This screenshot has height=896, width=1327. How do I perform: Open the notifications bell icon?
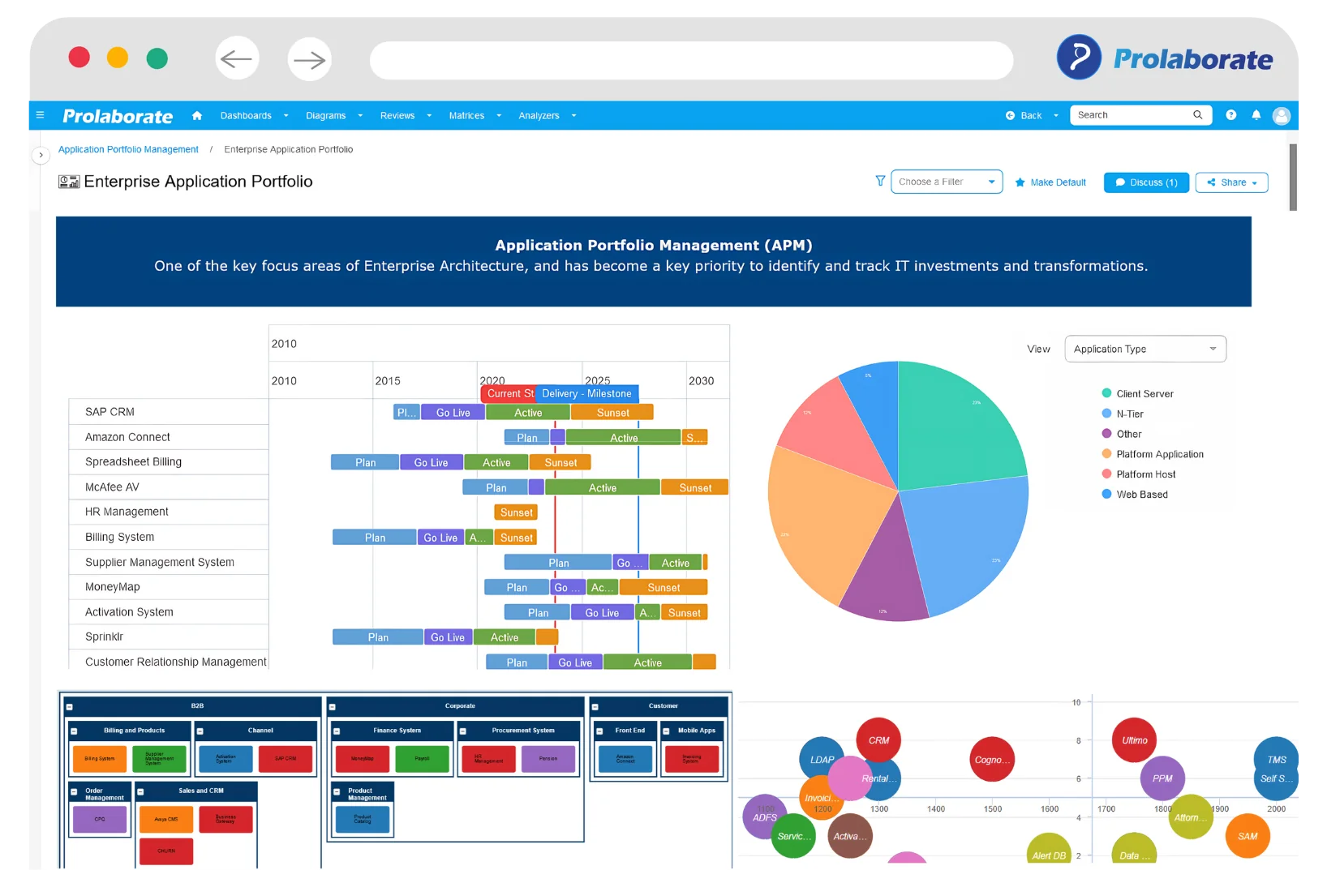pos(1256,115)
